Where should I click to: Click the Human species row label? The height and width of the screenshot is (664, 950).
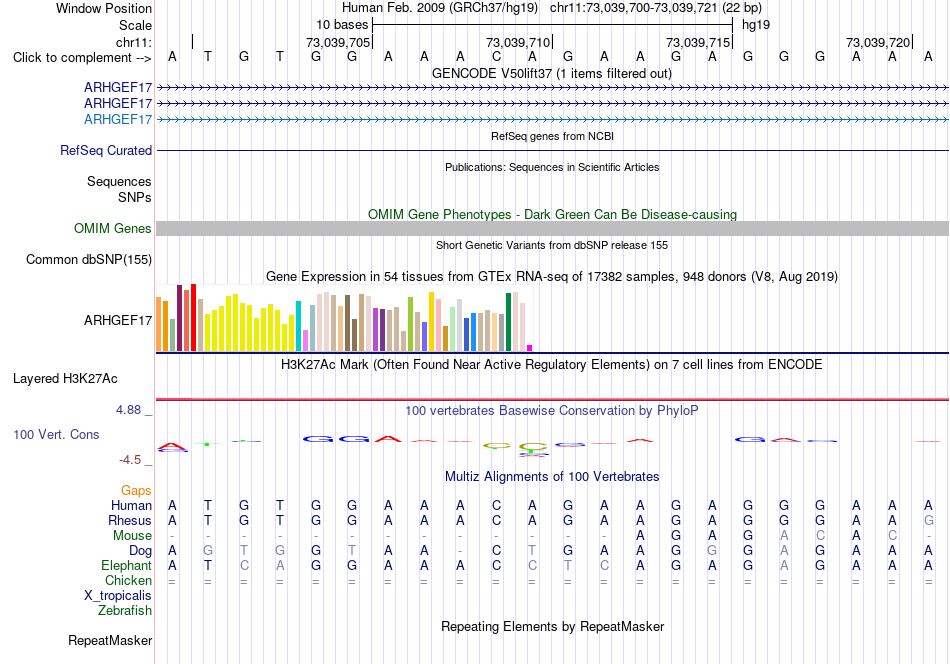click(131, 505)
